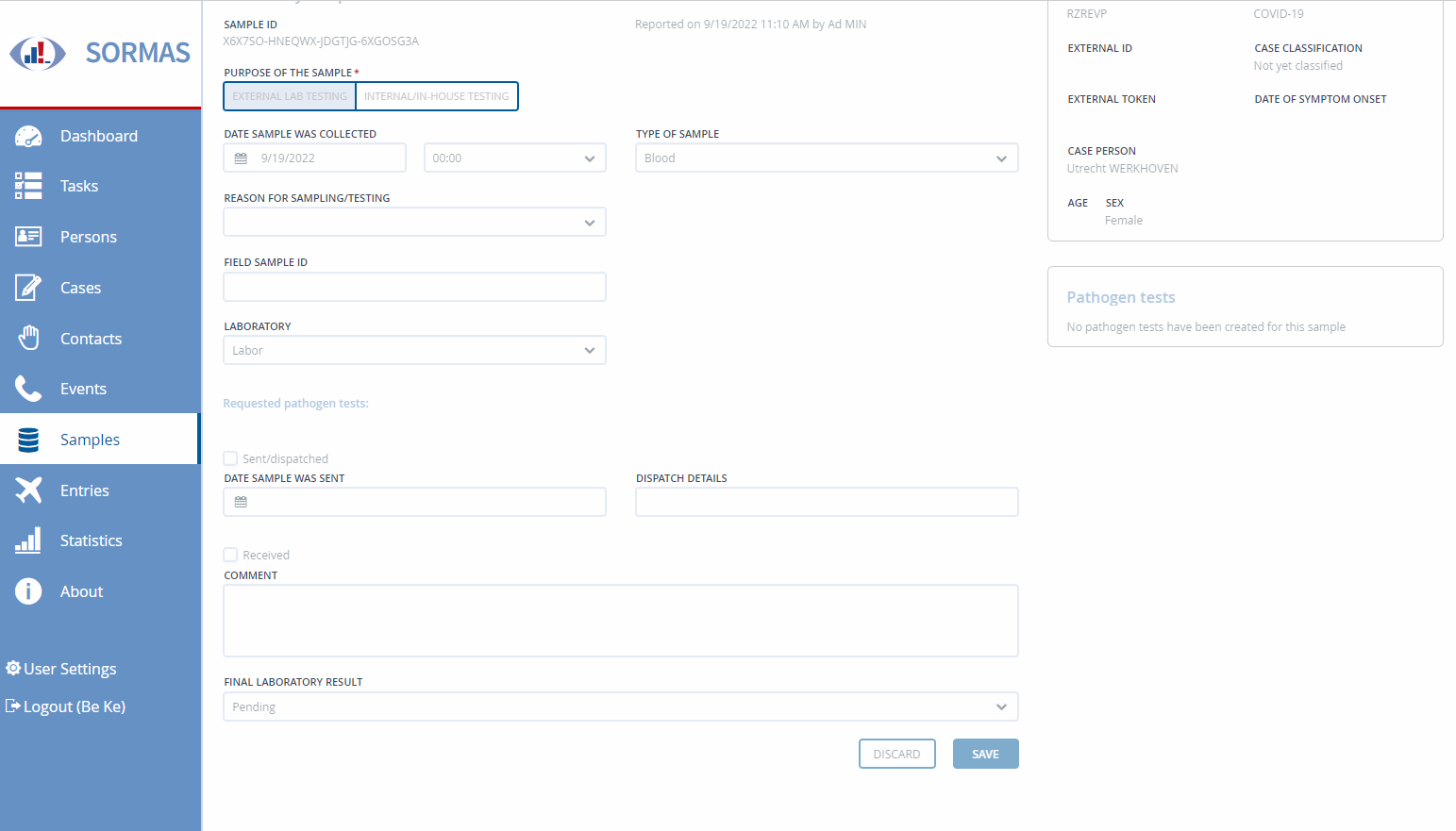Click the Dashboard gauge icon
Viewport: 1456px width, 831px height.
(x=28, y=136)
